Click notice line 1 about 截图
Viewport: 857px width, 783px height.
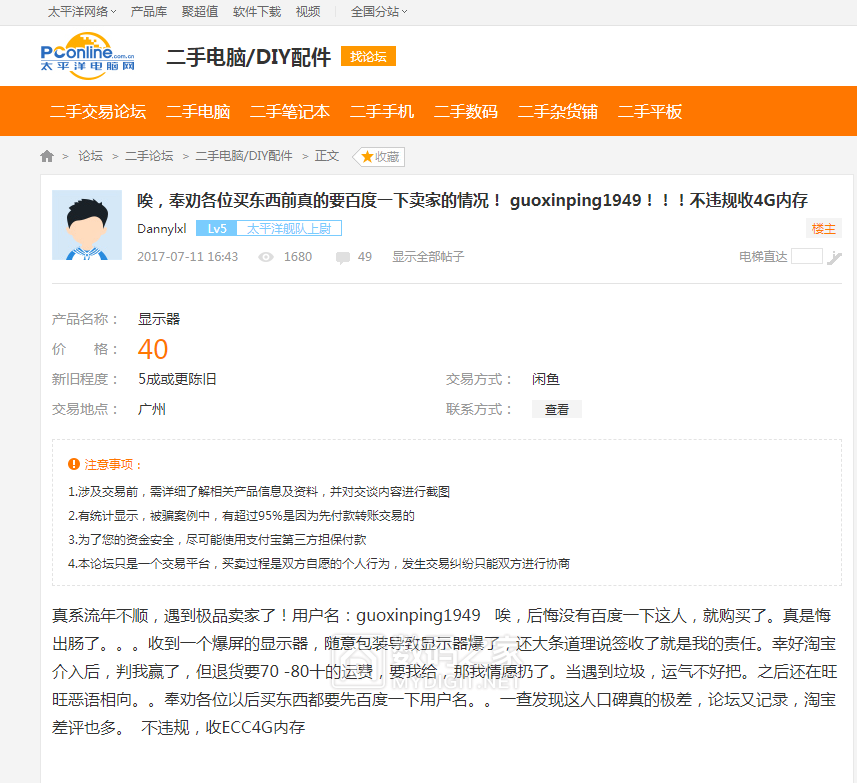click(x=259, y=492)
